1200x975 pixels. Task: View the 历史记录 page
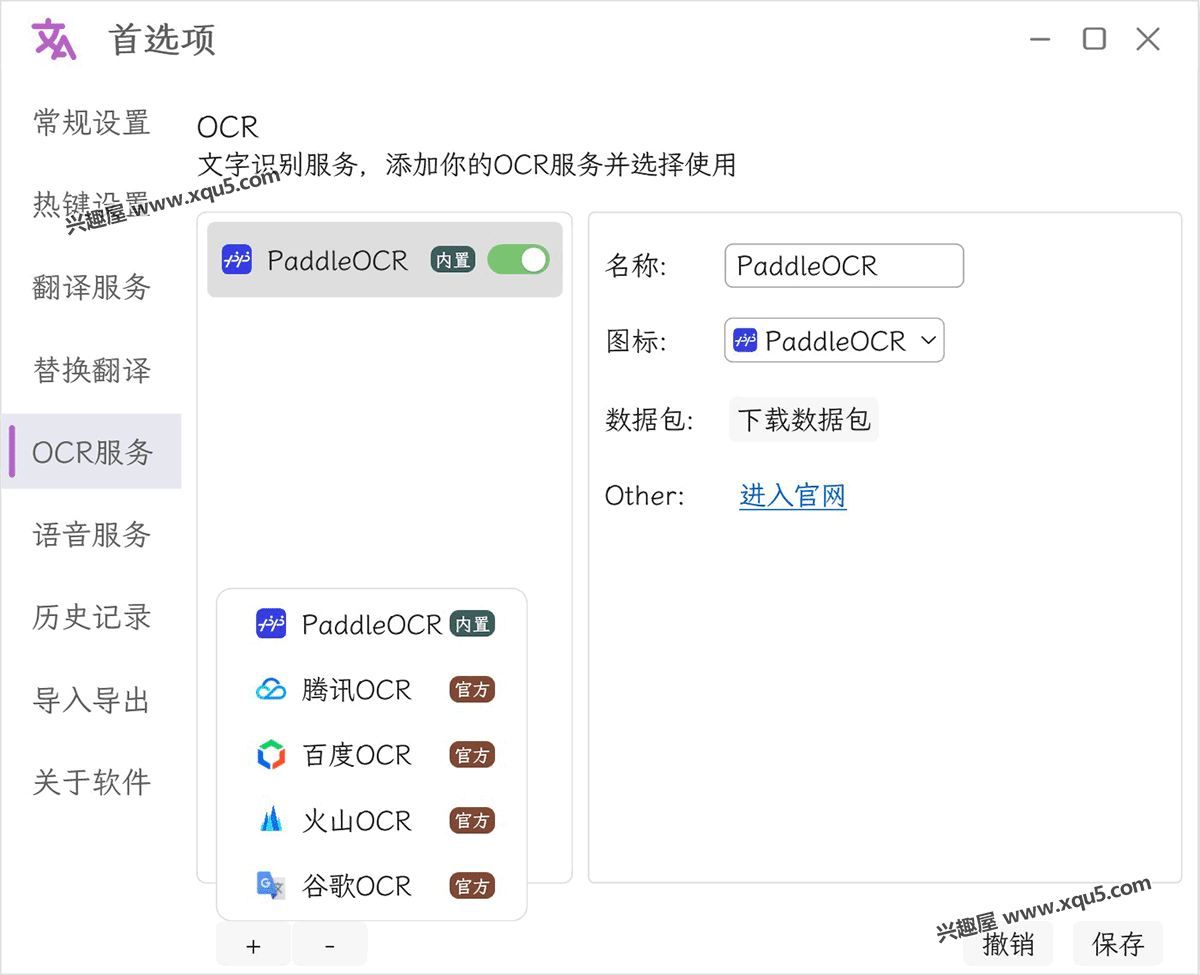(91, 617)
